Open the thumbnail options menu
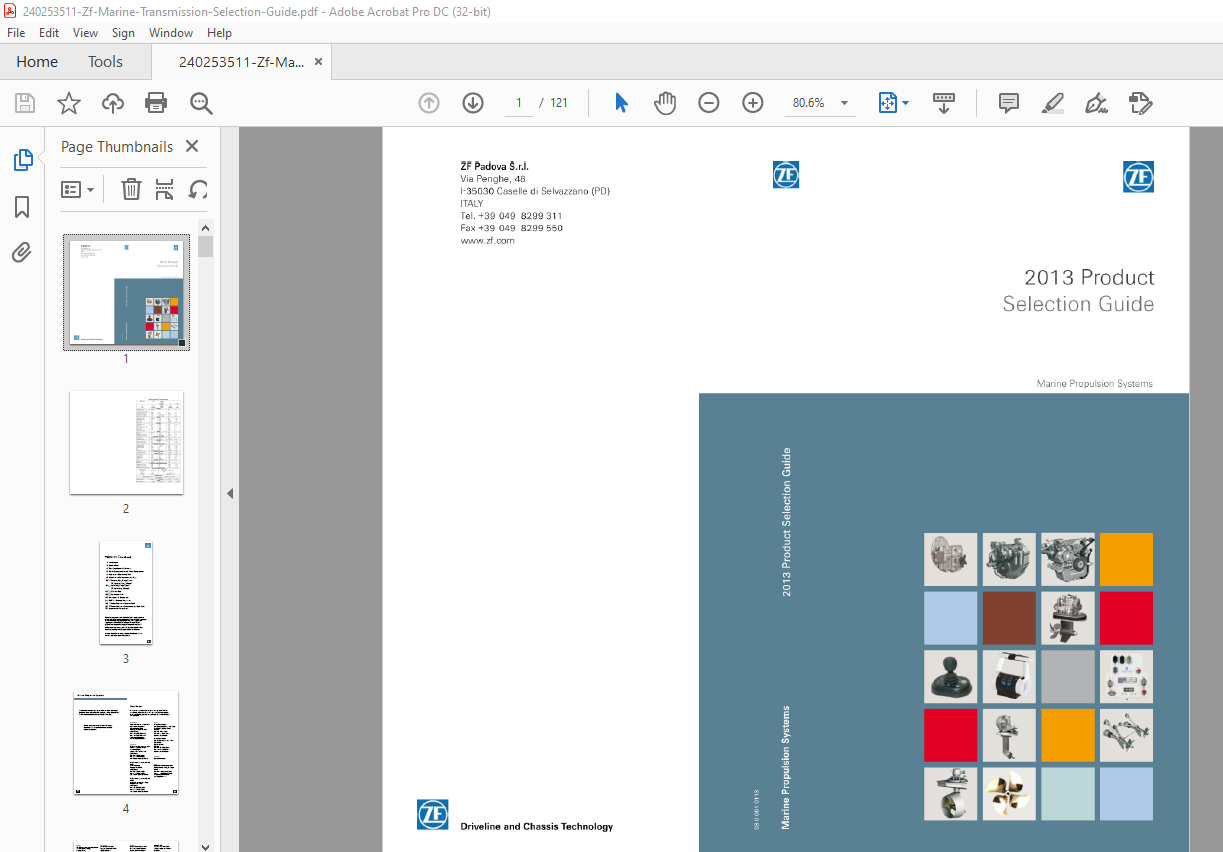The width and height of the screenshot is (1223, 852). tap(78, 189)
